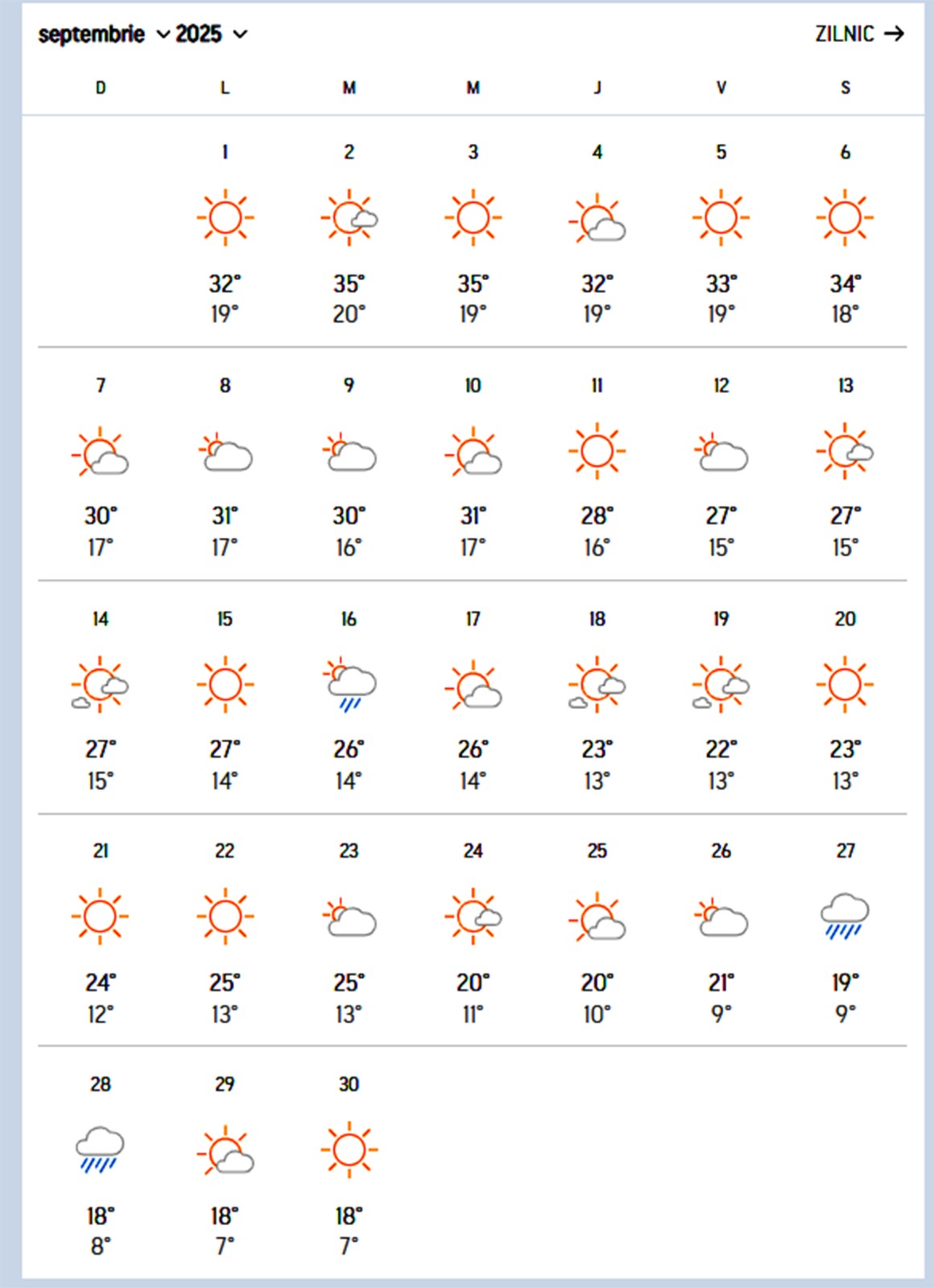Screen dimensions: 934x1288
Task: Click the 34° high temperature on day 6
Action: [845, 284]
